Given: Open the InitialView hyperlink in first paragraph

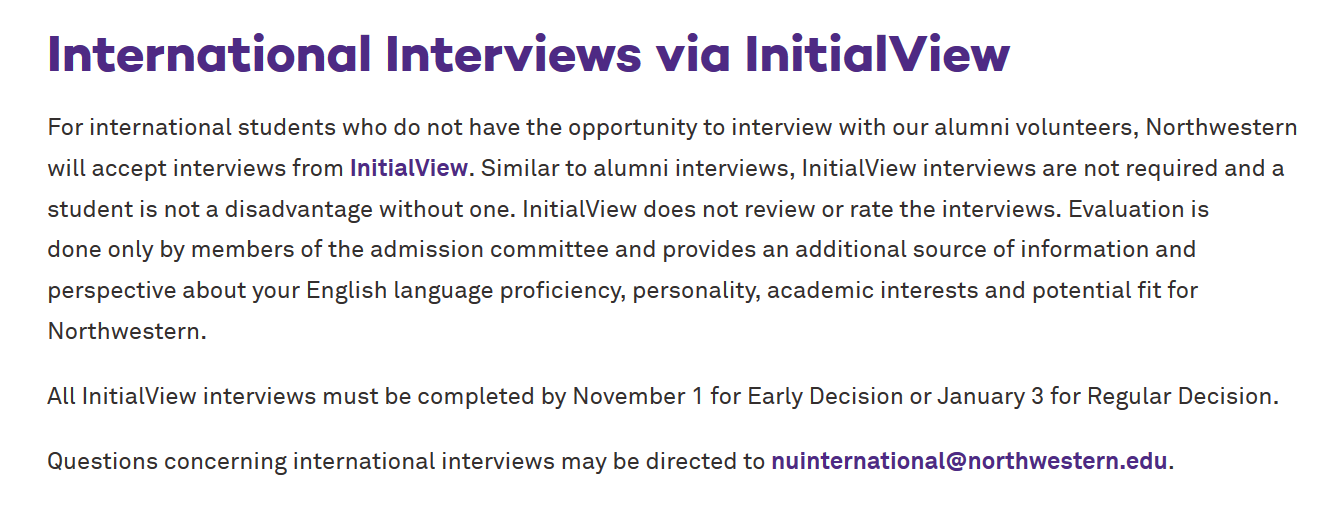Looking at the screenshot, I should [x=408, y=168].
